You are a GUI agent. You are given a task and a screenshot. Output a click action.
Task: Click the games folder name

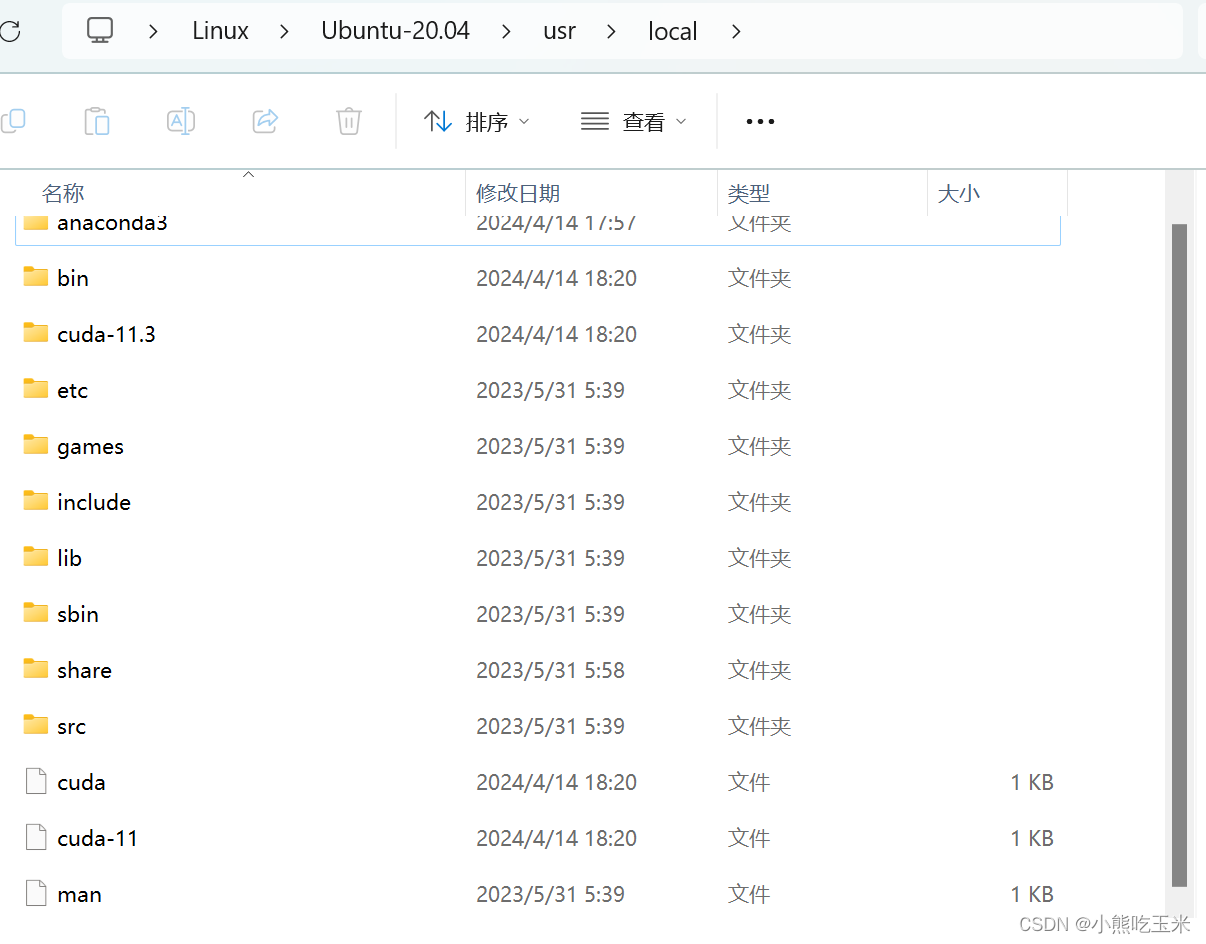tap(91, 446)
